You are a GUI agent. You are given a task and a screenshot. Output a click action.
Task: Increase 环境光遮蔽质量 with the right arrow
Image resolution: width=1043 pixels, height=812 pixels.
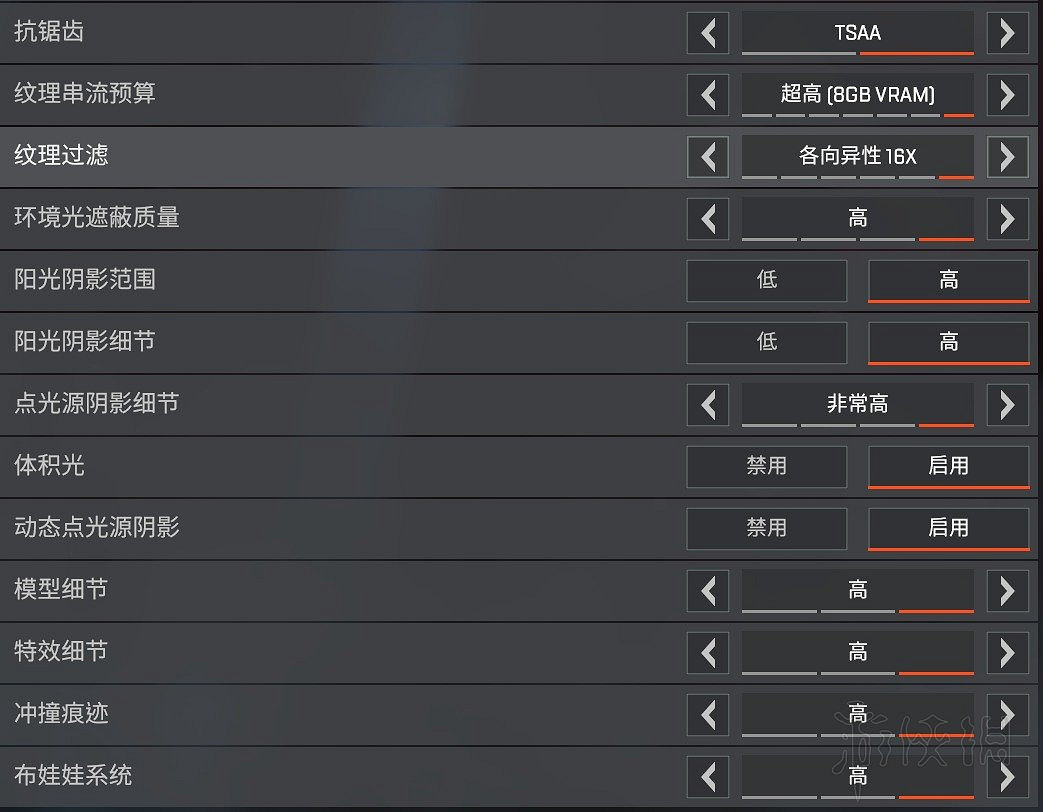click(1009, 219)
